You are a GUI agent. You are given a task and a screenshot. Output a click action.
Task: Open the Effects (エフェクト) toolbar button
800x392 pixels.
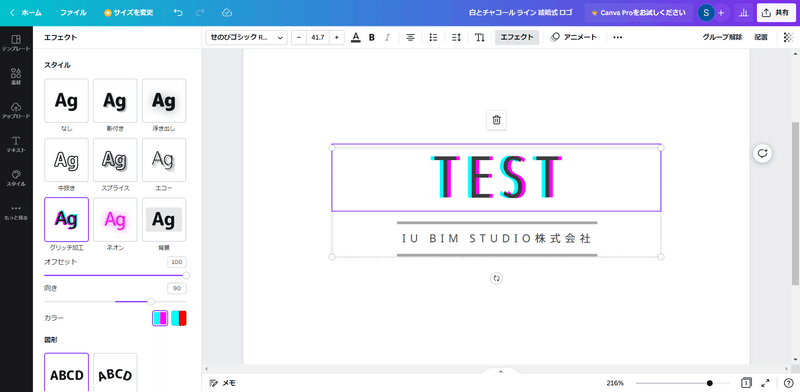[x=517, y=37]
